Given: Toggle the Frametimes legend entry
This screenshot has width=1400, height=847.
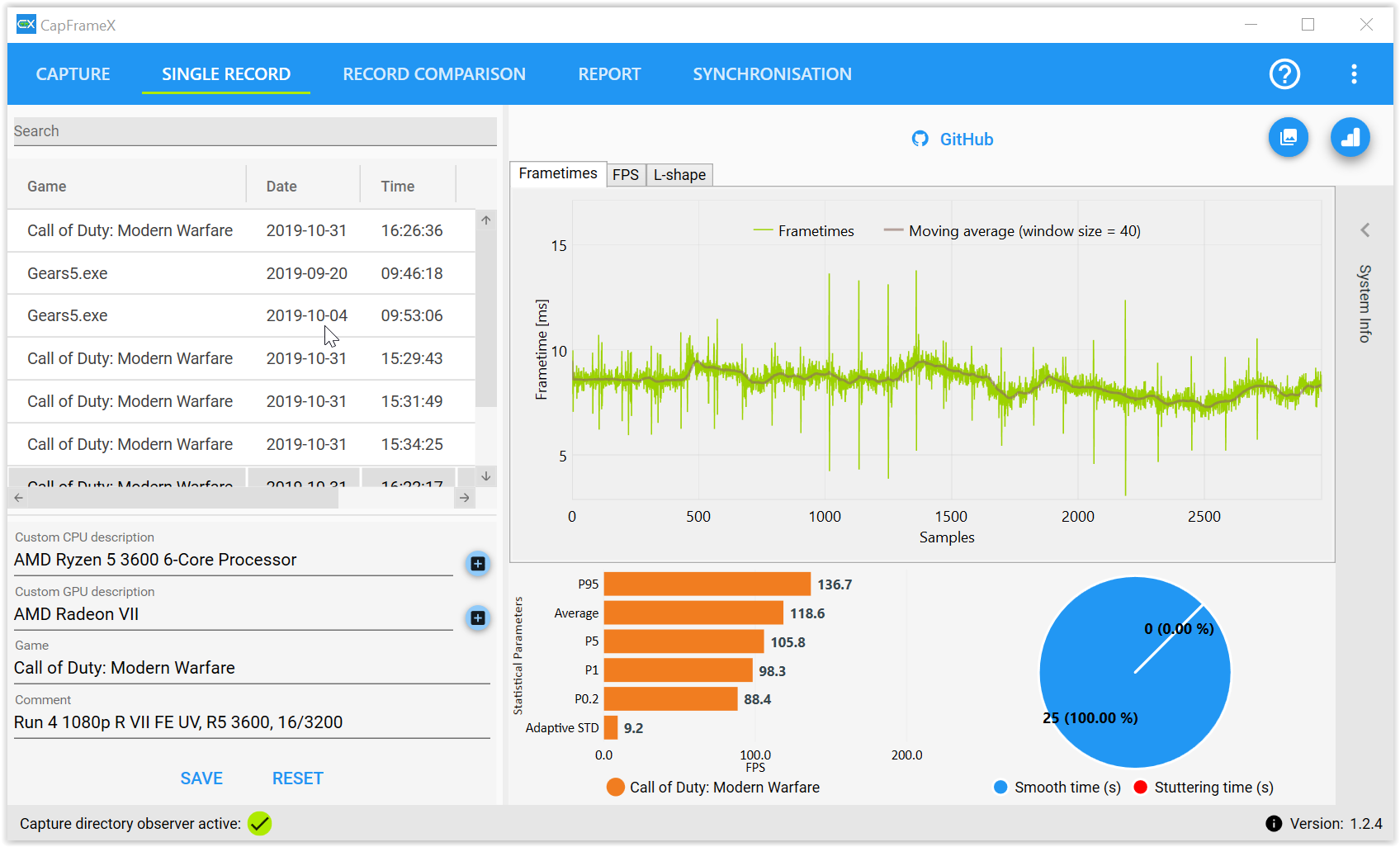Looking at the screenshot, I should (x=804, y=231).
